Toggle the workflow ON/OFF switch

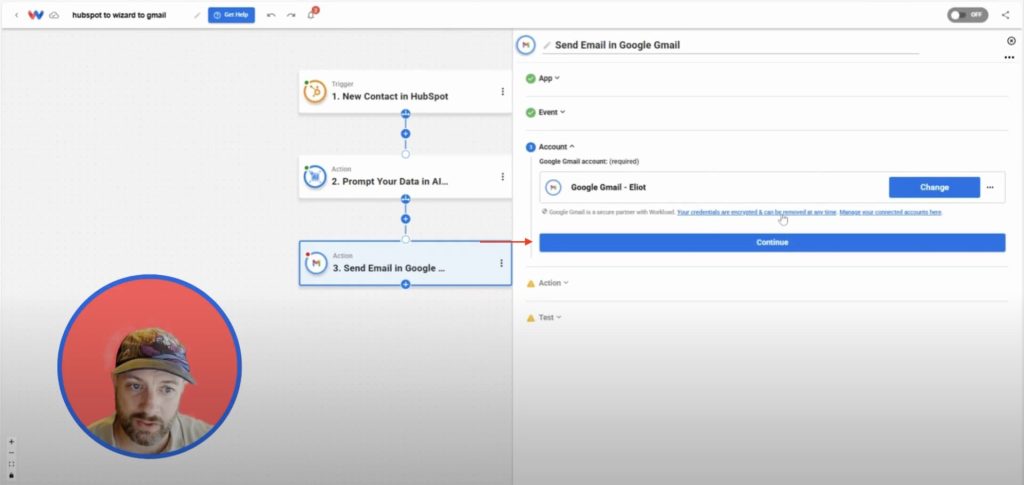tap(968, 15)
